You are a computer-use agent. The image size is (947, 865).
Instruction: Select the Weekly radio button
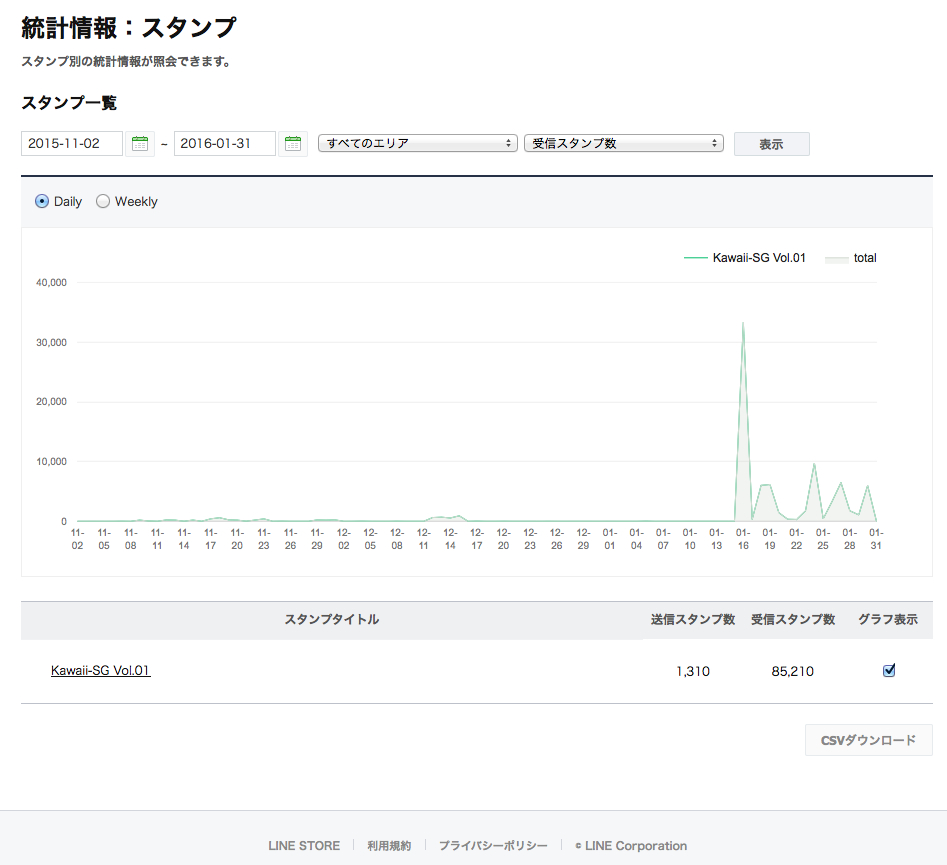(x=103, y=201)
